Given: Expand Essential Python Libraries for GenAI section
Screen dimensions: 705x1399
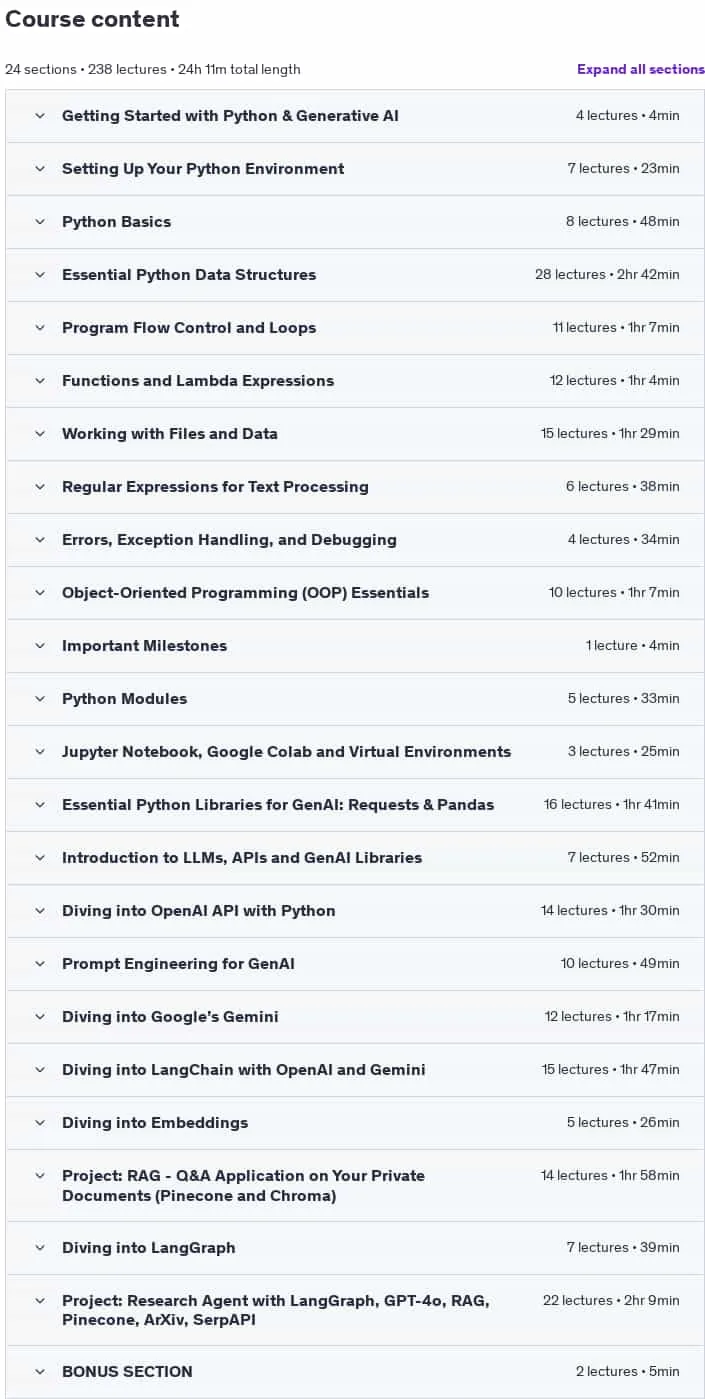Looking at the screenshot, I should pos(355,805).
